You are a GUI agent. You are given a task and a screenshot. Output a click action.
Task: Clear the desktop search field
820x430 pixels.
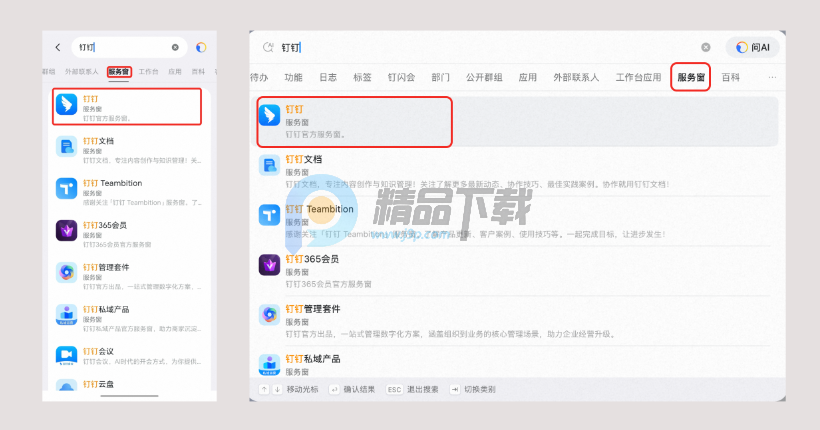pyautogui.click(x=705, y=48)
